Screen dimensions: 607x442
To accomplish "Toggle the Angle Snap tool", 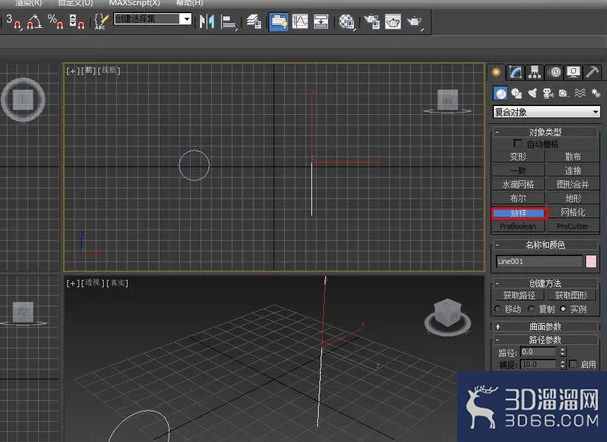I will pyautogui.click(x=34, y=21).
